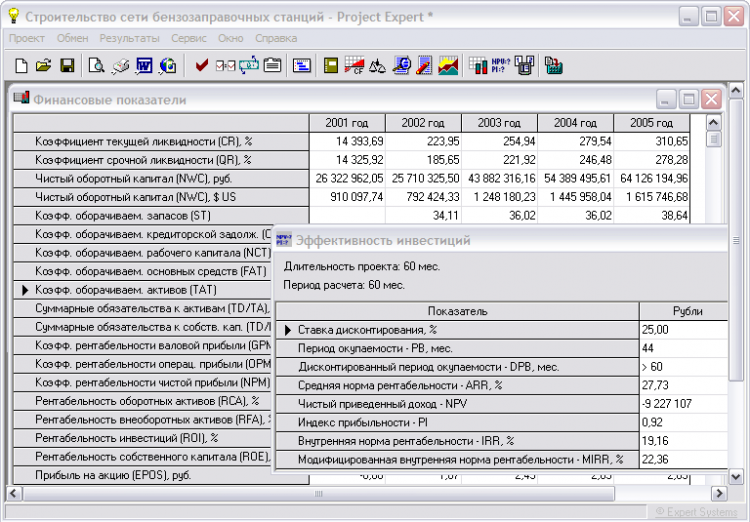
Task: Select the discount rate value 25,00 cell
Action: pos(685,329)
